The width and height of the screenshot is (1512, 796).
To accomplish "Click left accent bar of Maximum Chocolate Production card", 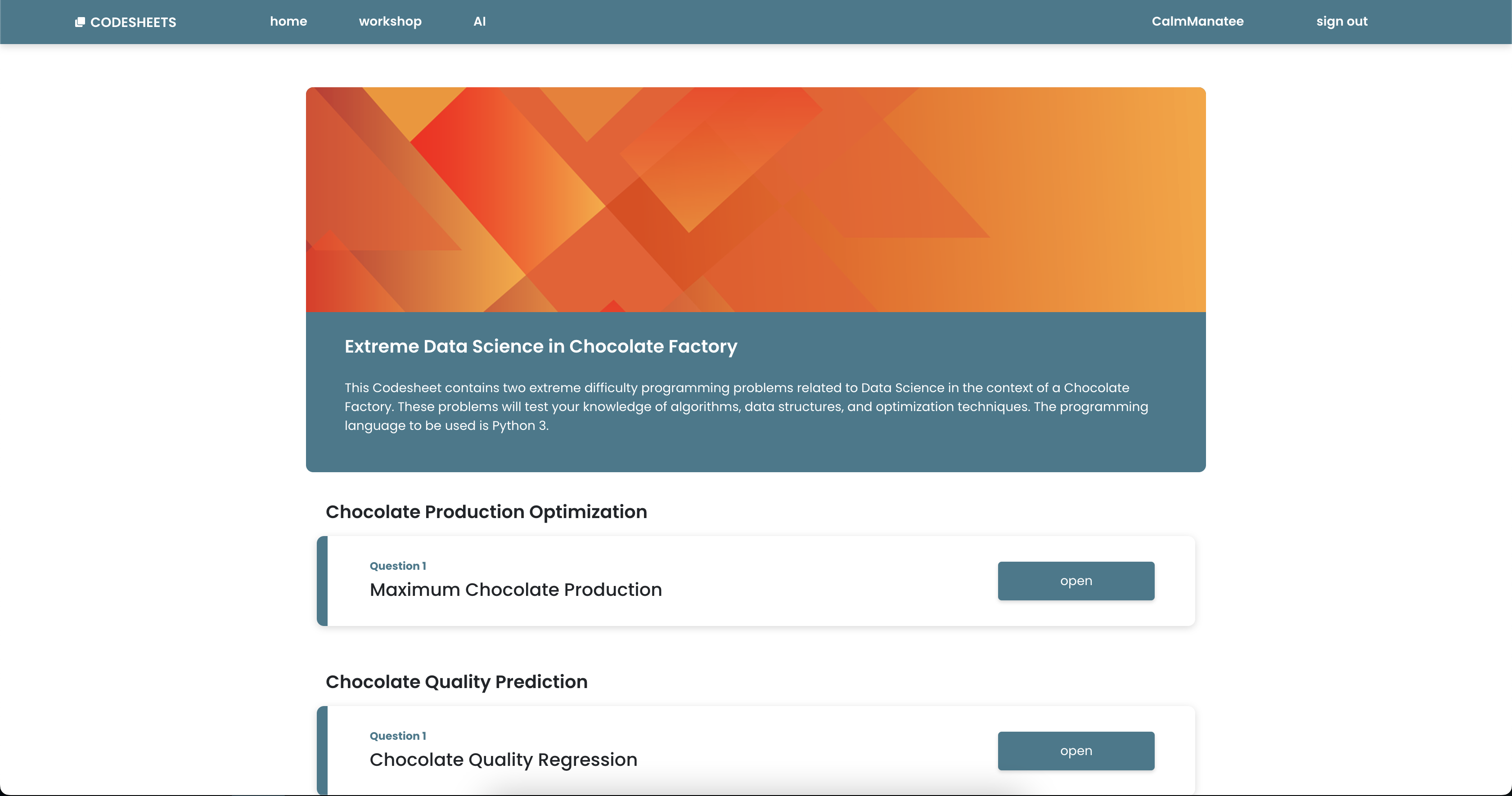I will click(322, 581).
